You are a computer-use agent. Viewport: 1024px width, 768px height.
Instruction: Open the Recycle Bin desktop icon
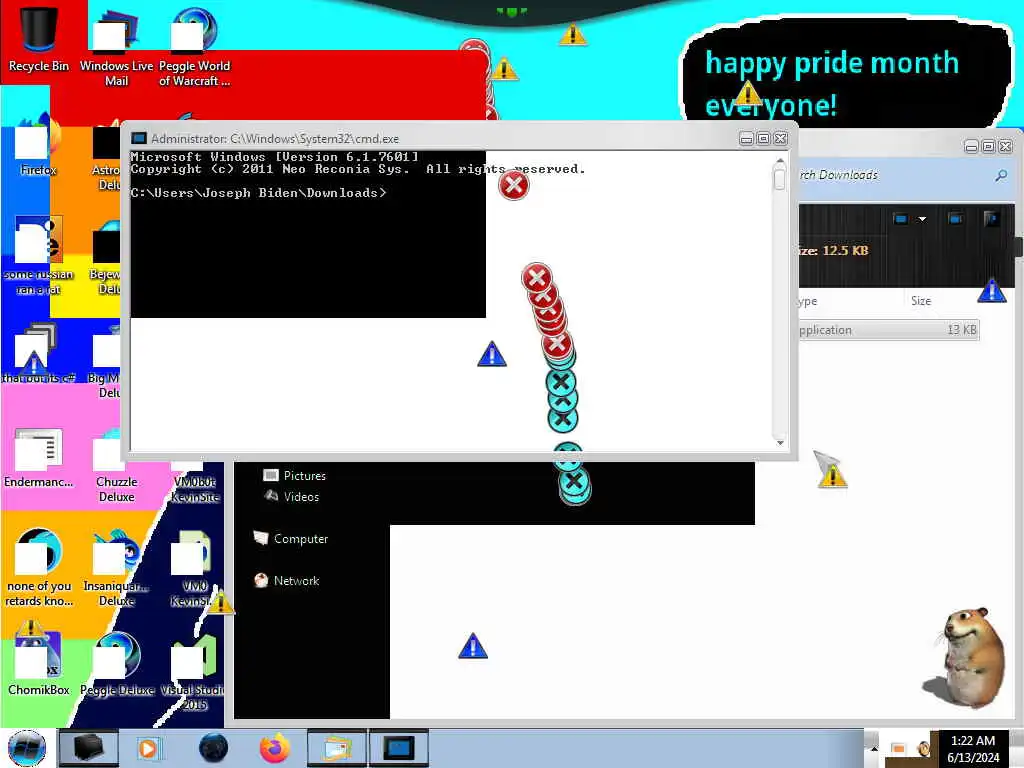coord(39,38)
